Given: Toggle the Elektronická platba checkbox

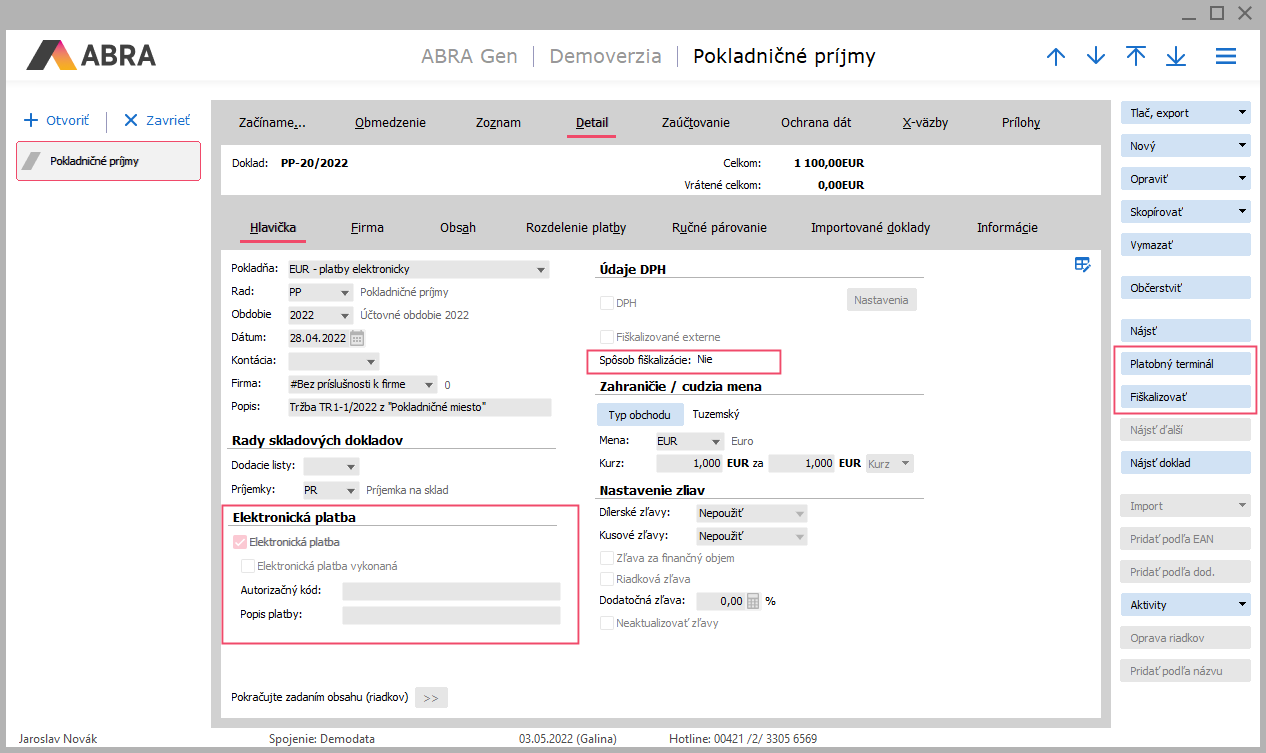Looking at the screenshot, I should [240, 542].
